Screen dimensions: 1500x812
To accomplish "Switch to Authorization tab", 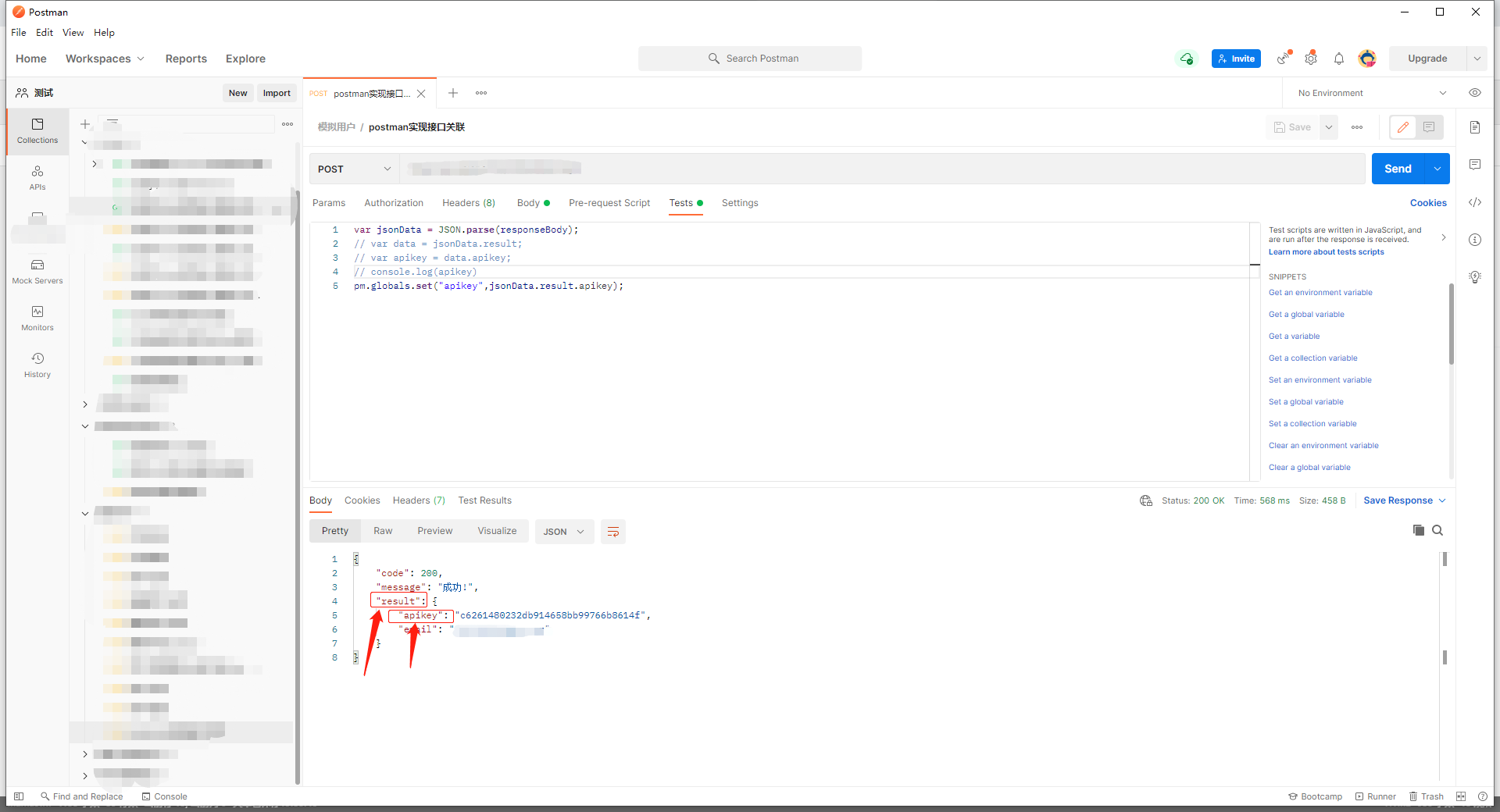I will pyautogui.click(x=394, y=203).
